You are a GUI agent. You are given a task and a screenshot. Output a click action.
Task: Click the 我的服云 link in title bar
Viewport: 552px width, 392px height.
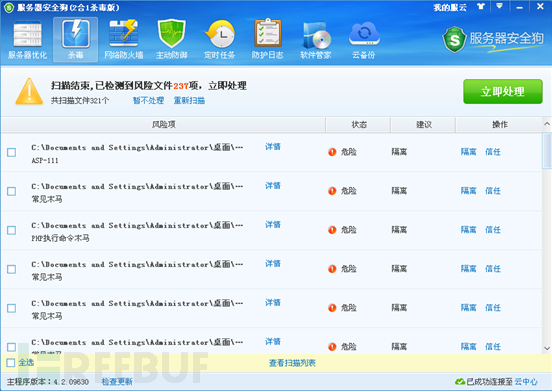click(x=450, y=7)
